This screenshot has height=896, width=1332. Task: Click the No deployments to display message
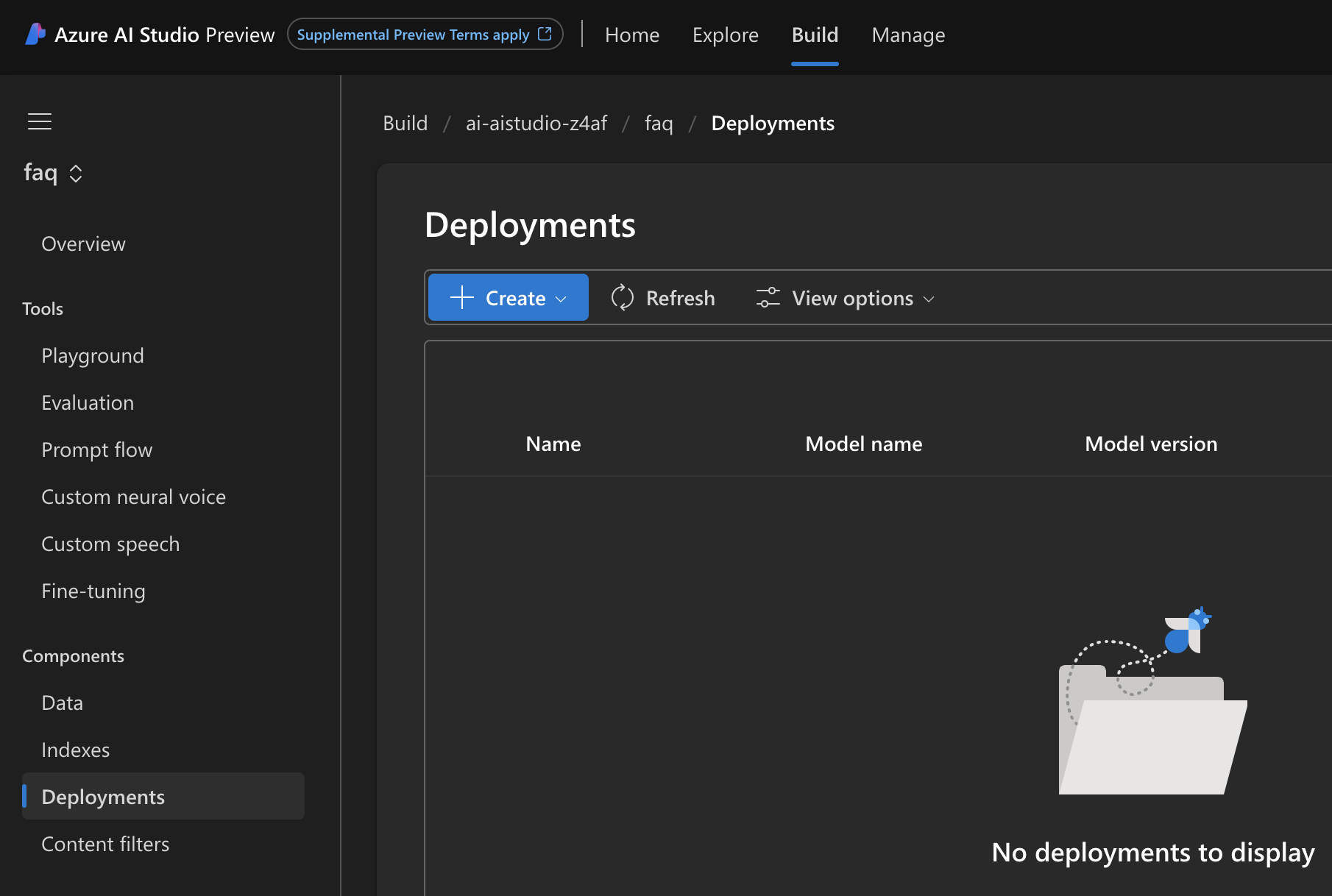click(x=1152, y=852)
